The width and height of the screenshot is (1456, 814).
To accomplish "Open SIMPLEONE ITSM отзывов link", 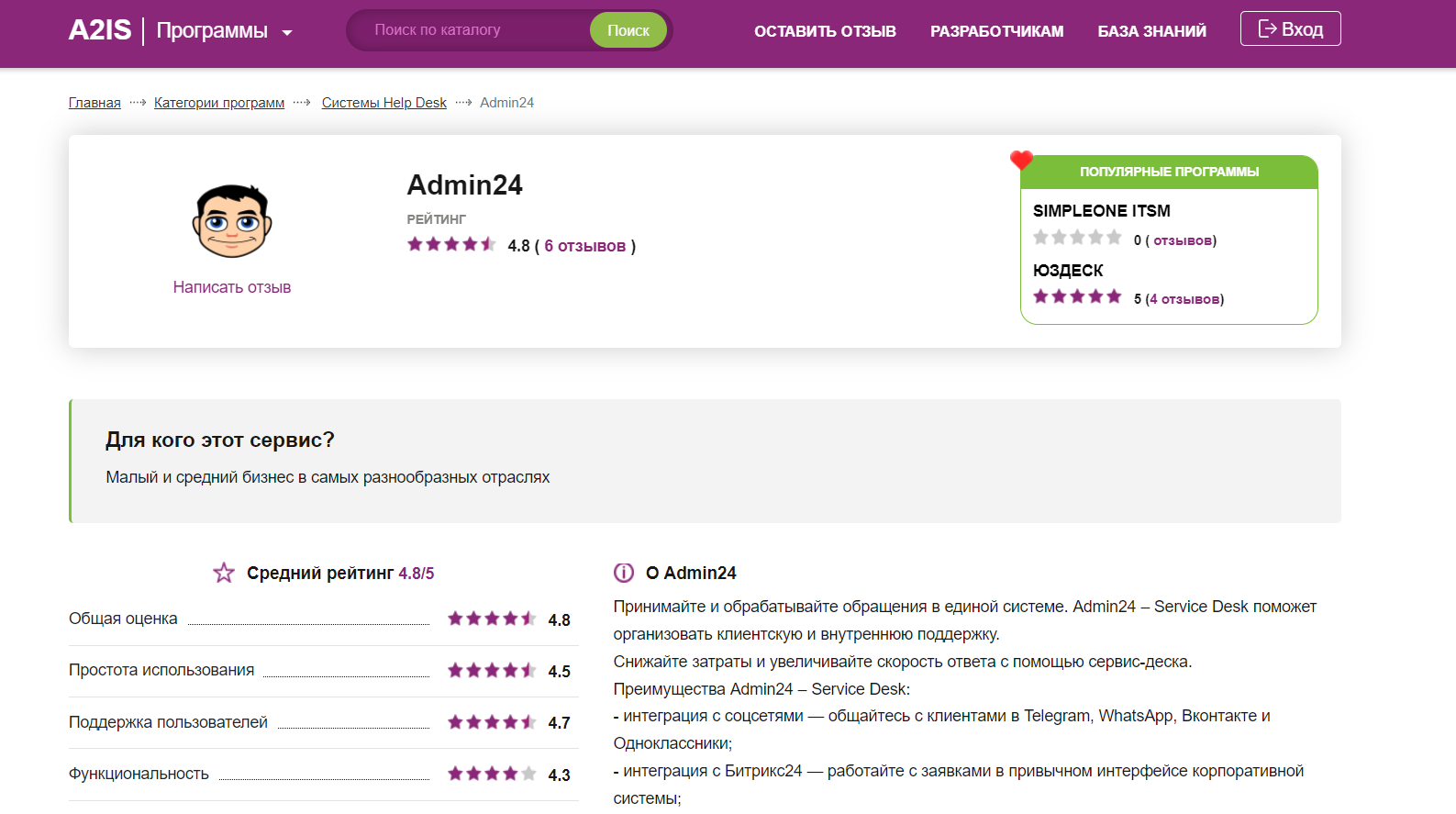I will [x=1183, y=240].
